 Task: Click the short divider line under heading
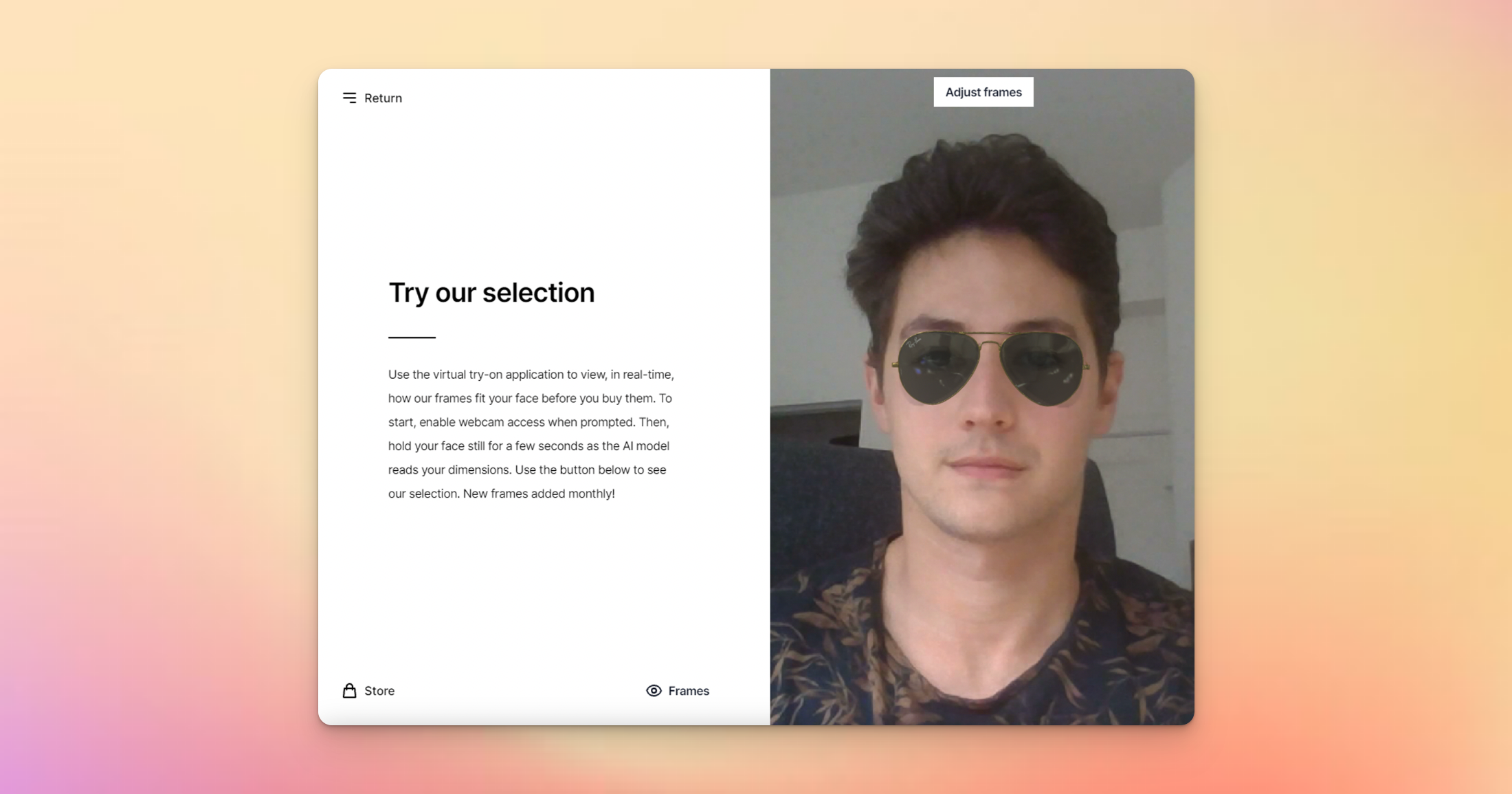[x=412, y=338]
